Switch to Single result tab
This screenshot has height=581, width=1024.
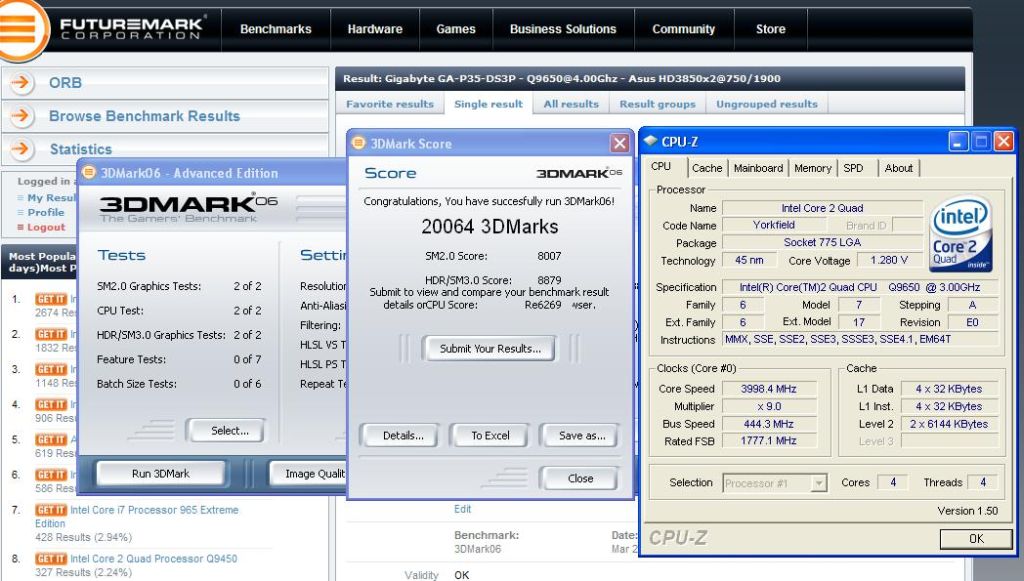(x=488, y=104)
